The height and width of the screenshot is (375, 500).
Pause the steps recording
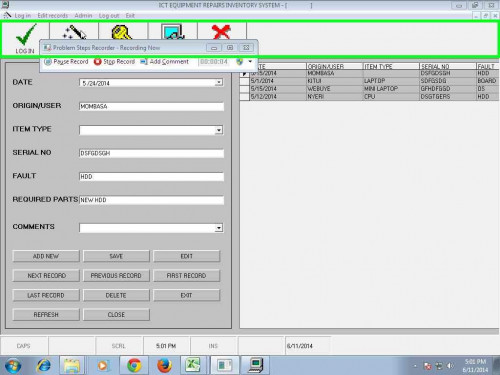pos(66,62)
